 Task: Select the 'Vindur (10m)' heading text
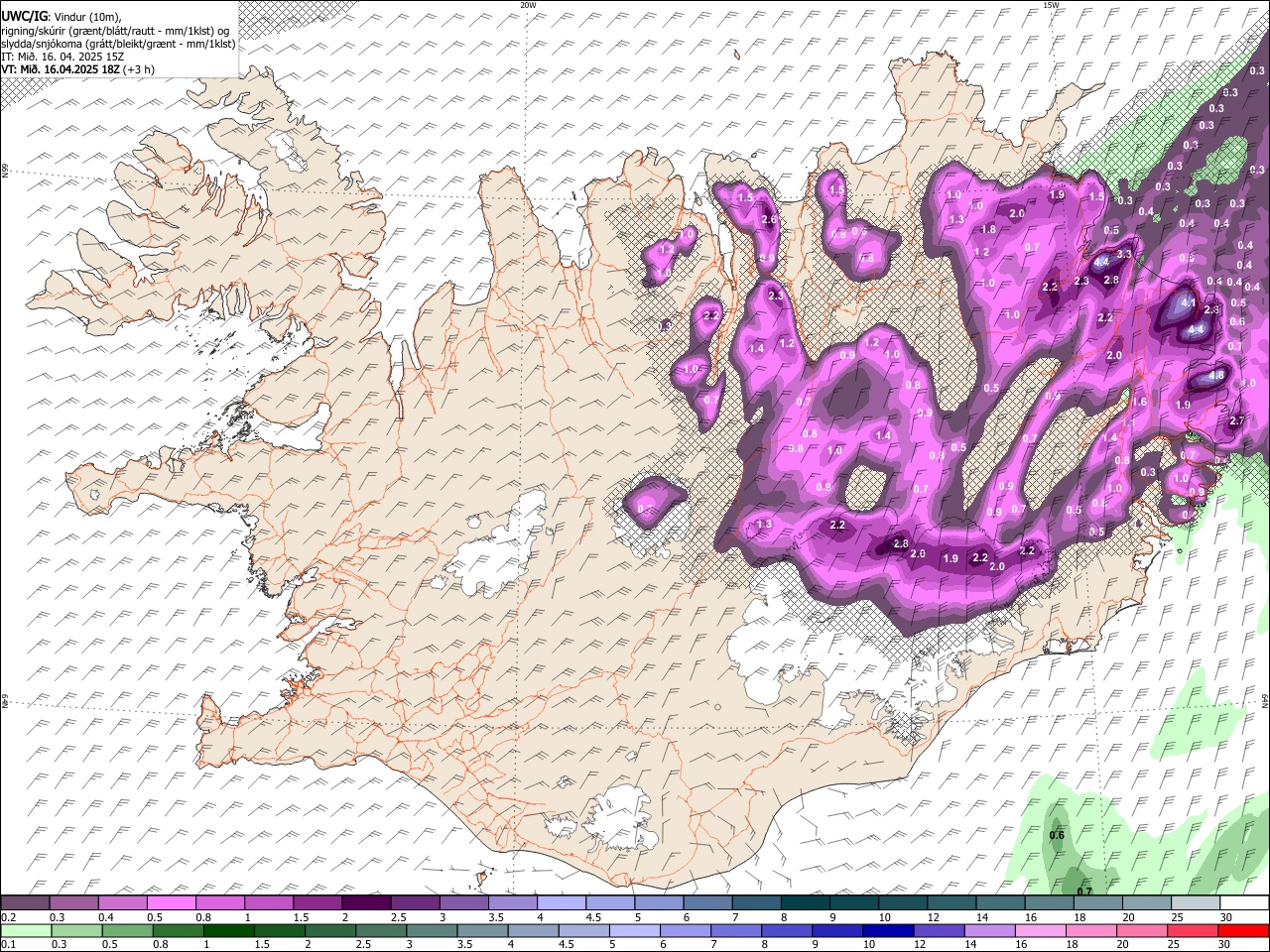(85, 17)
